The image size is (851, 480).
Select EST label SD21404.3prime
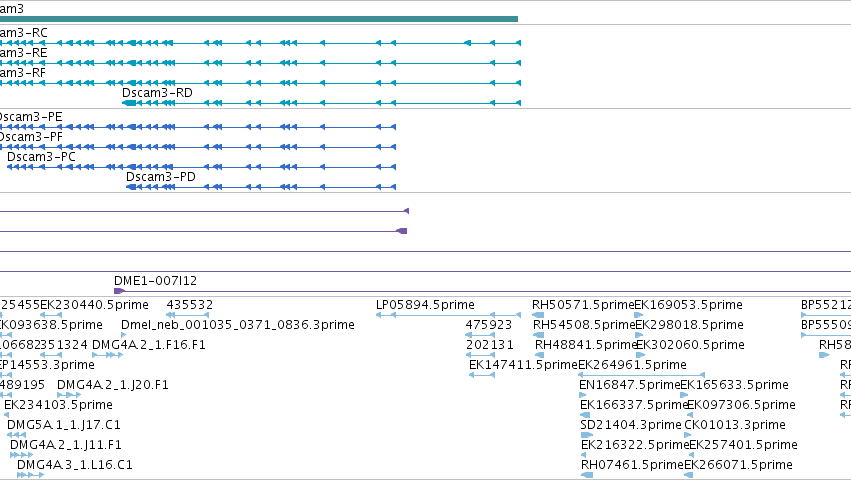pyautogui.click(x=631, y=425)
